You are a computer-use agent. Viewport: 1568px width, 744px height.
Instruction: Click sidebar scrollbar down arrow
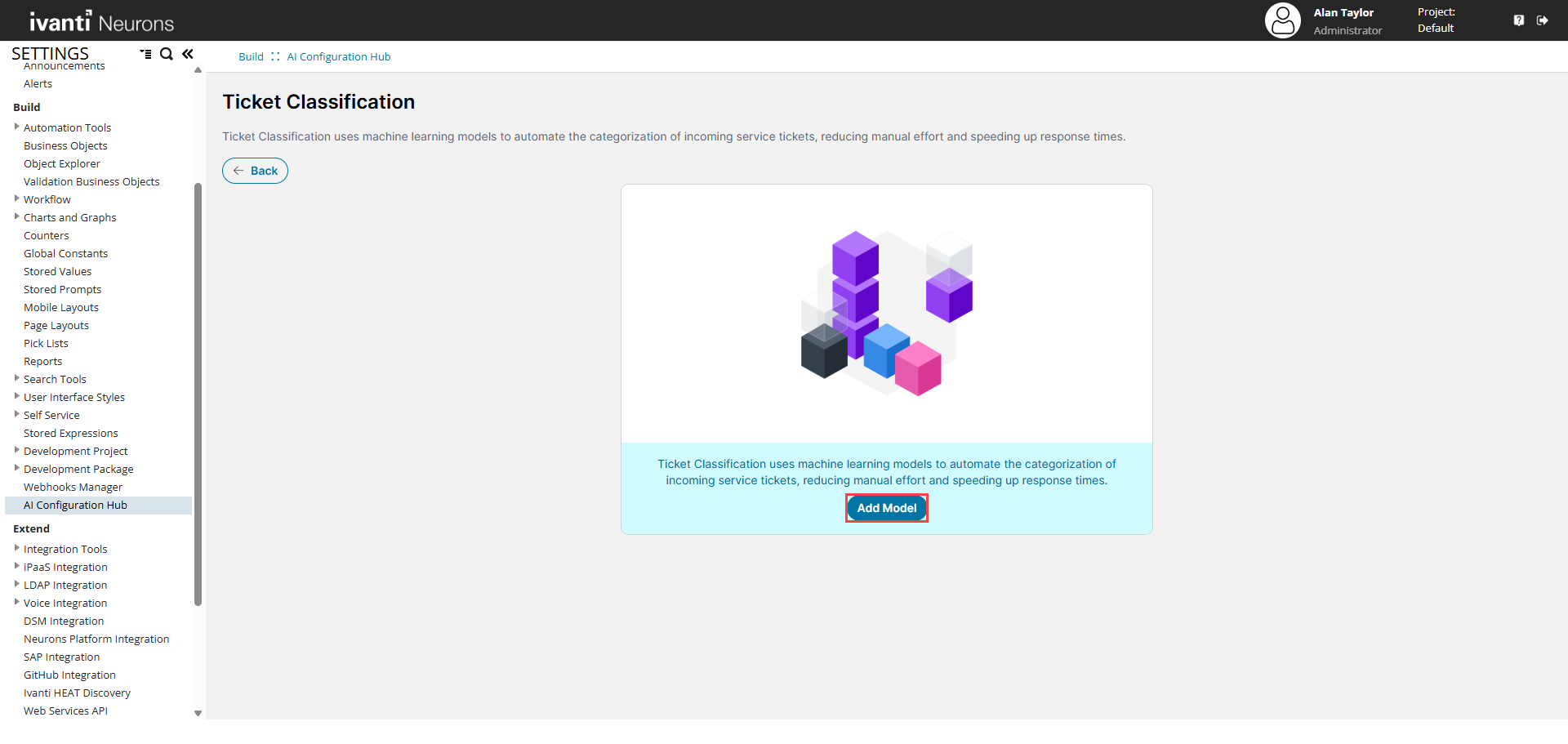198,713
